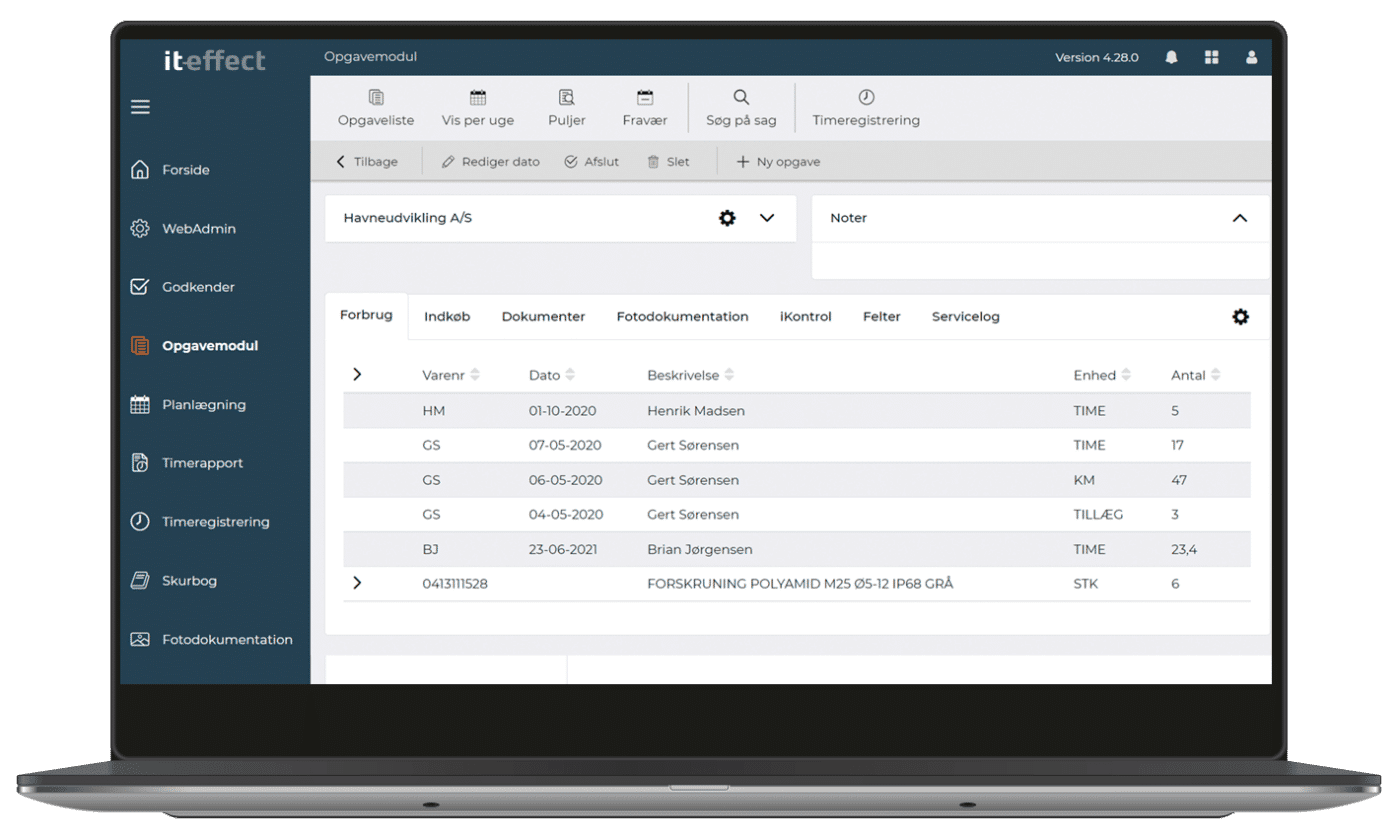1400x834 pixels.
Task: Open the hamburger menu in sidebar
Action: point(140,107)
